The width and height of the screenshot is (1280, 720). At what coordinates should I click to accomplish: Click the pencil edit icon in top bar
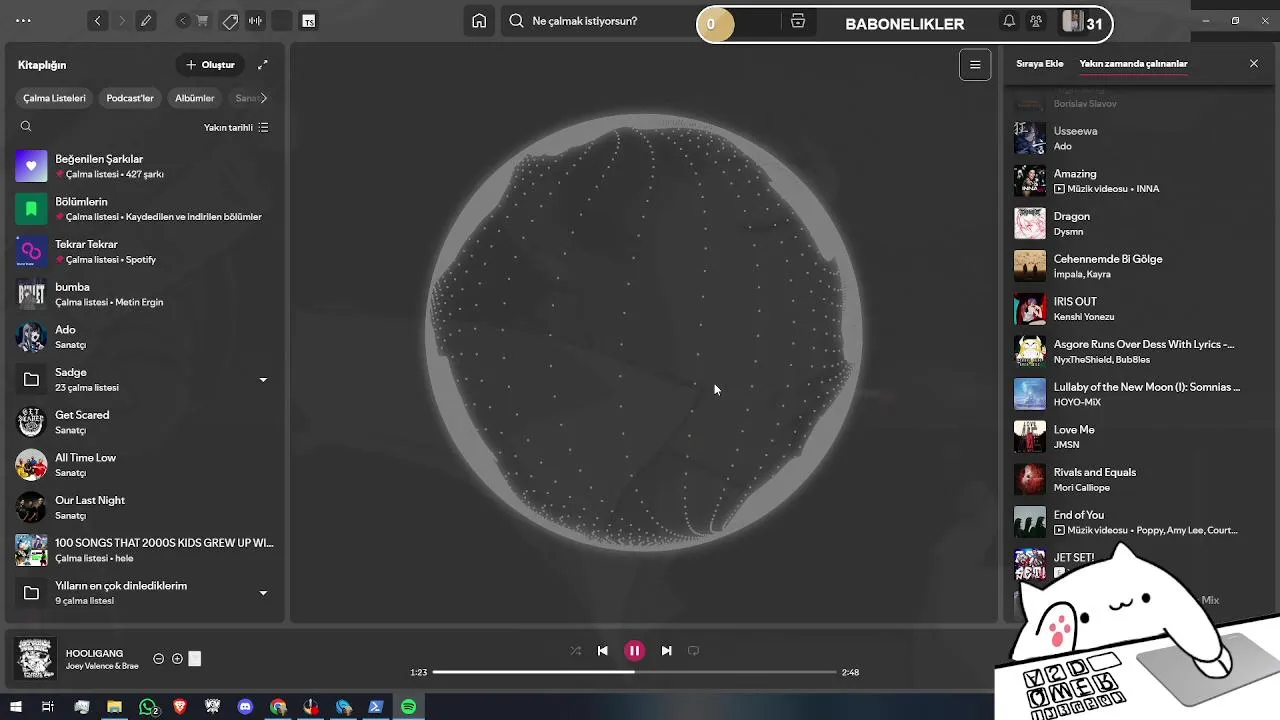[x=146, y=21]
